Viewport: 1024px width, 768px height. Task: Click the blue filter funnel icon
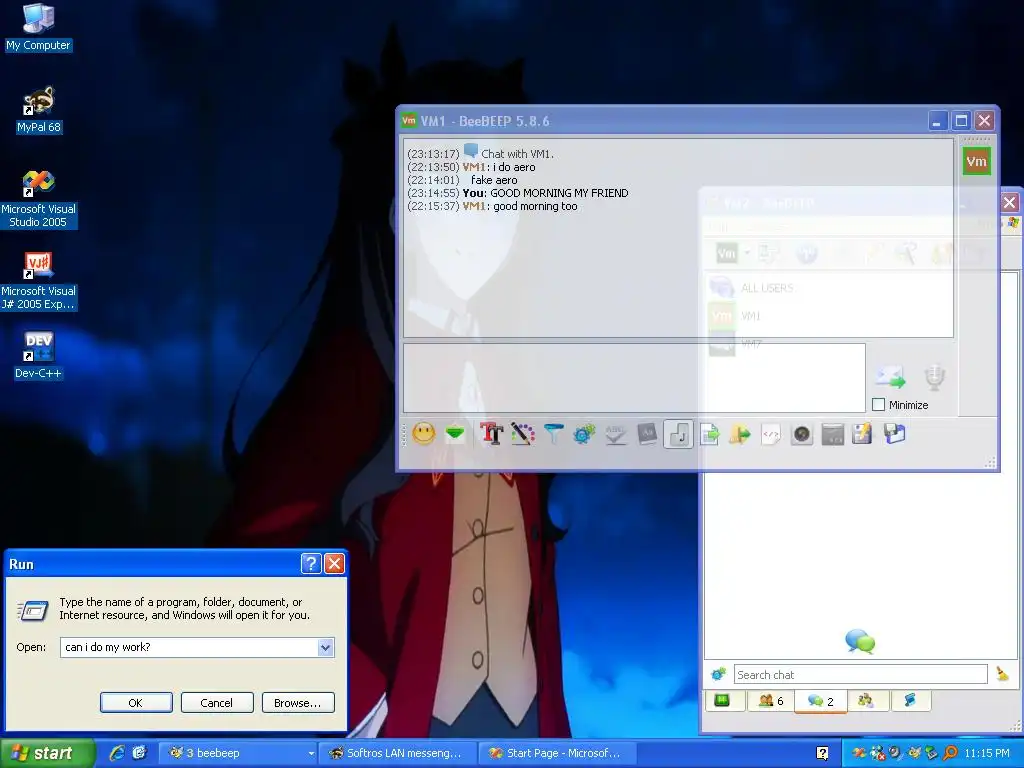[x=553, y=434]
